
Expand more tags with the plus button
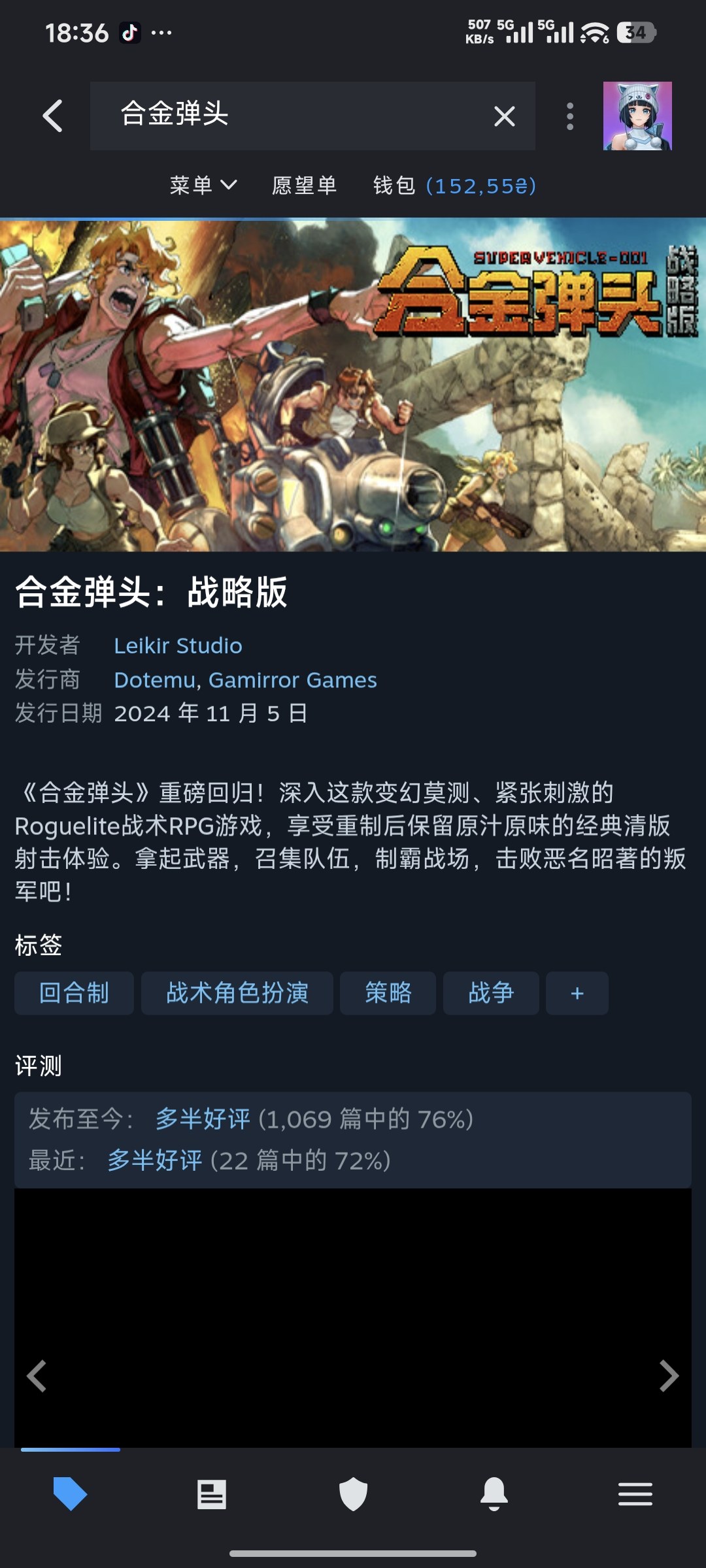click(x=577, y=993)
